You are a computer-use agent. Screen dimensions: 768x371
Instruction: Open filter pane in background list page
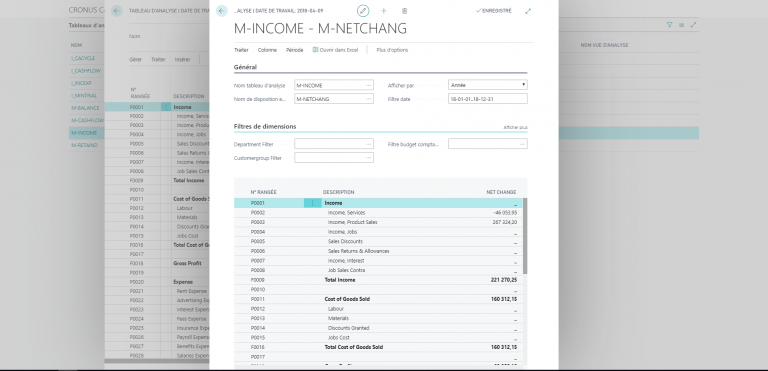point(670,25)
